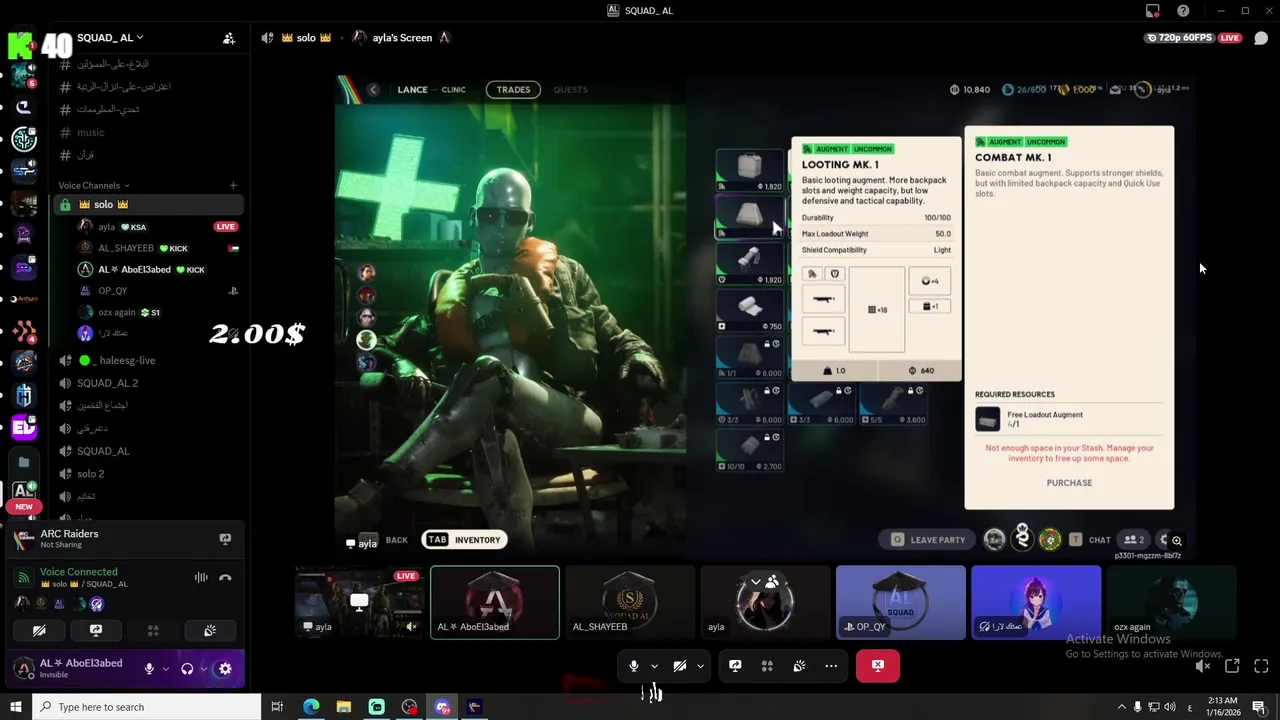1280x720 pixels.
Task: Select the OP_QY participant tile
Action: (x=900, y=602)
